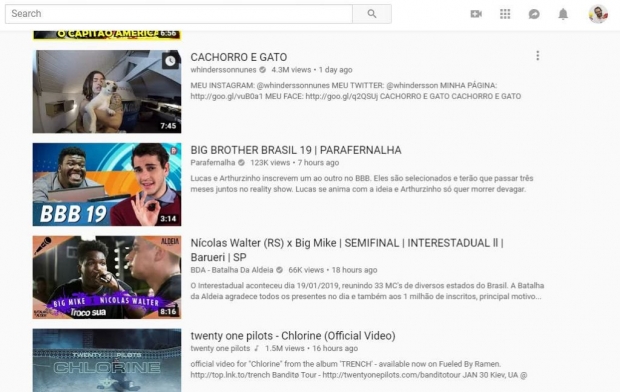Open the create video camera icon
Image resolution: width=620 pixels, height=392 pixels.
click(476, 14)
